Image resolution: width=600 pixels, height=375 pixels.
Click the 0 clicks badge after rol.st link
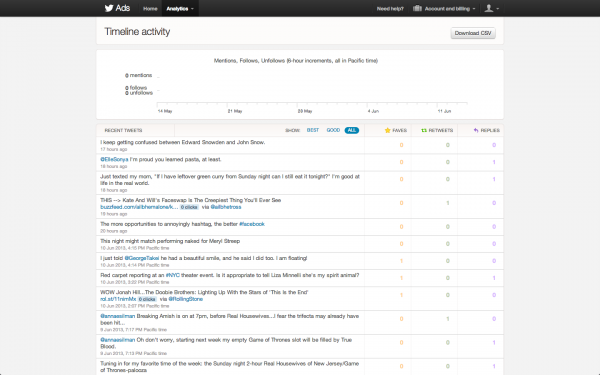click(147, 299)
